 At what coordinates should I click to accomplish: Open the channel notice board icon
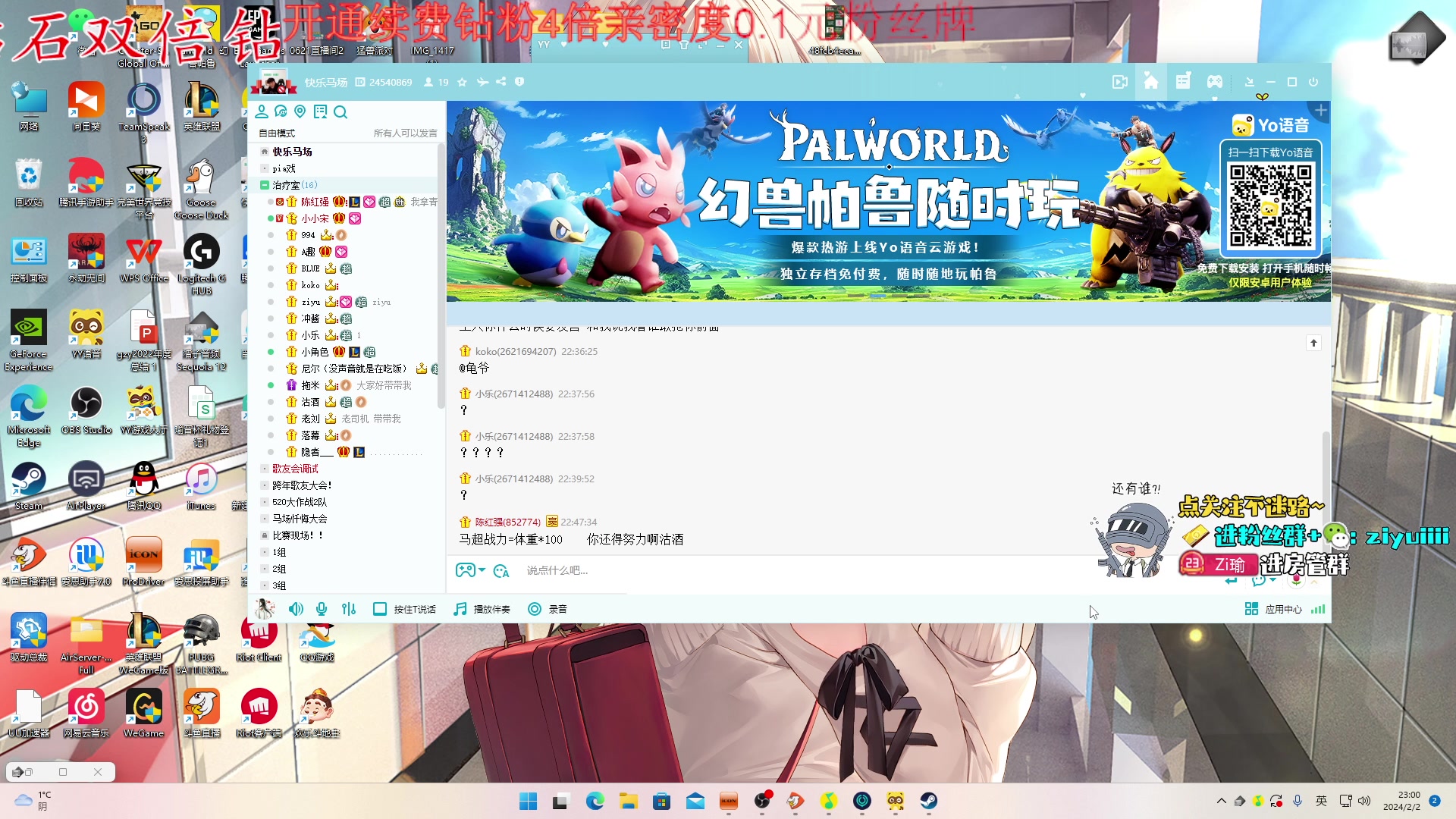pyautogui.click(x=320, y=112)
